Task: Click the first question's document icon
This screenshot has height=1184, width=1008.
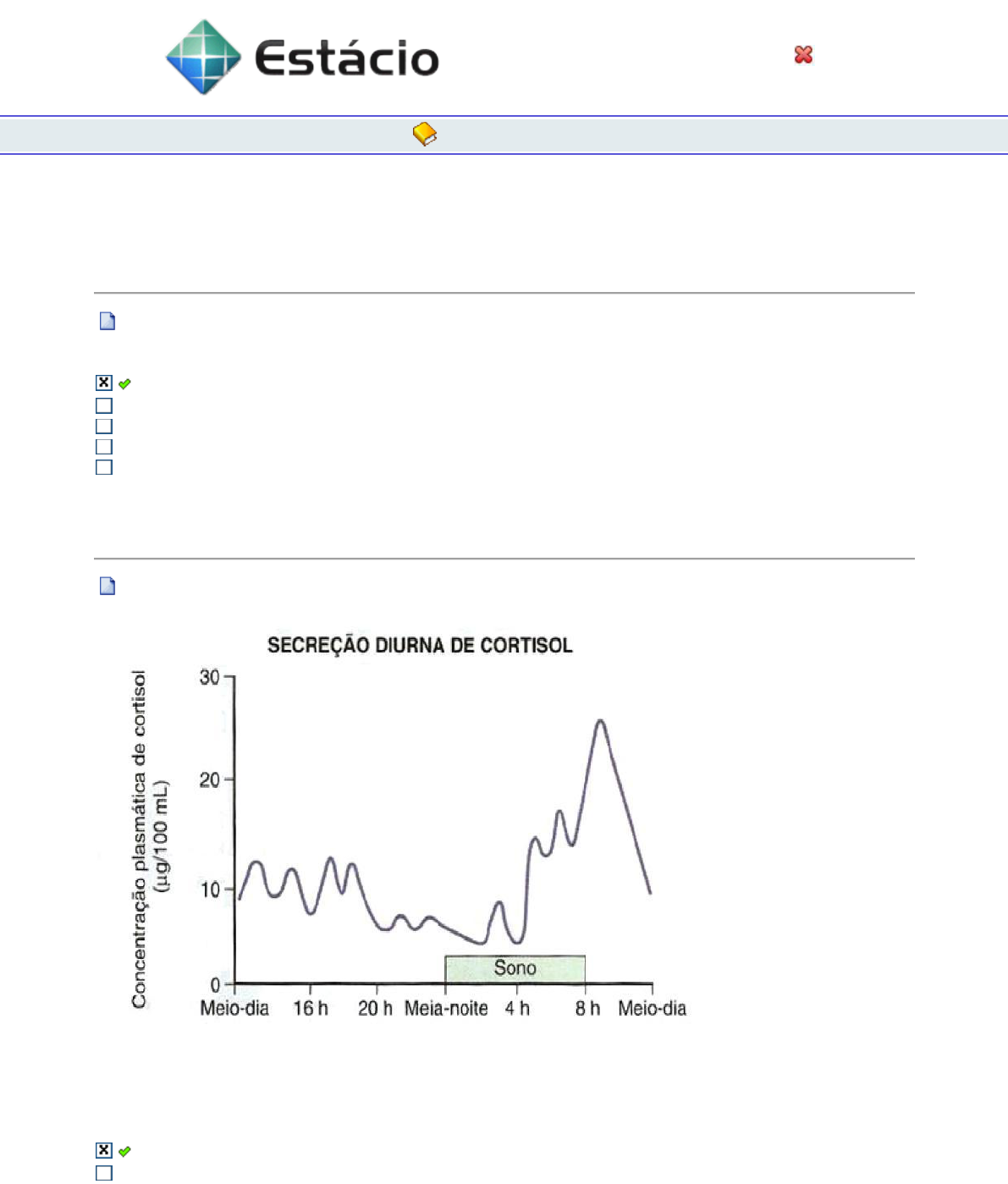Action: [x=107, y=321]
